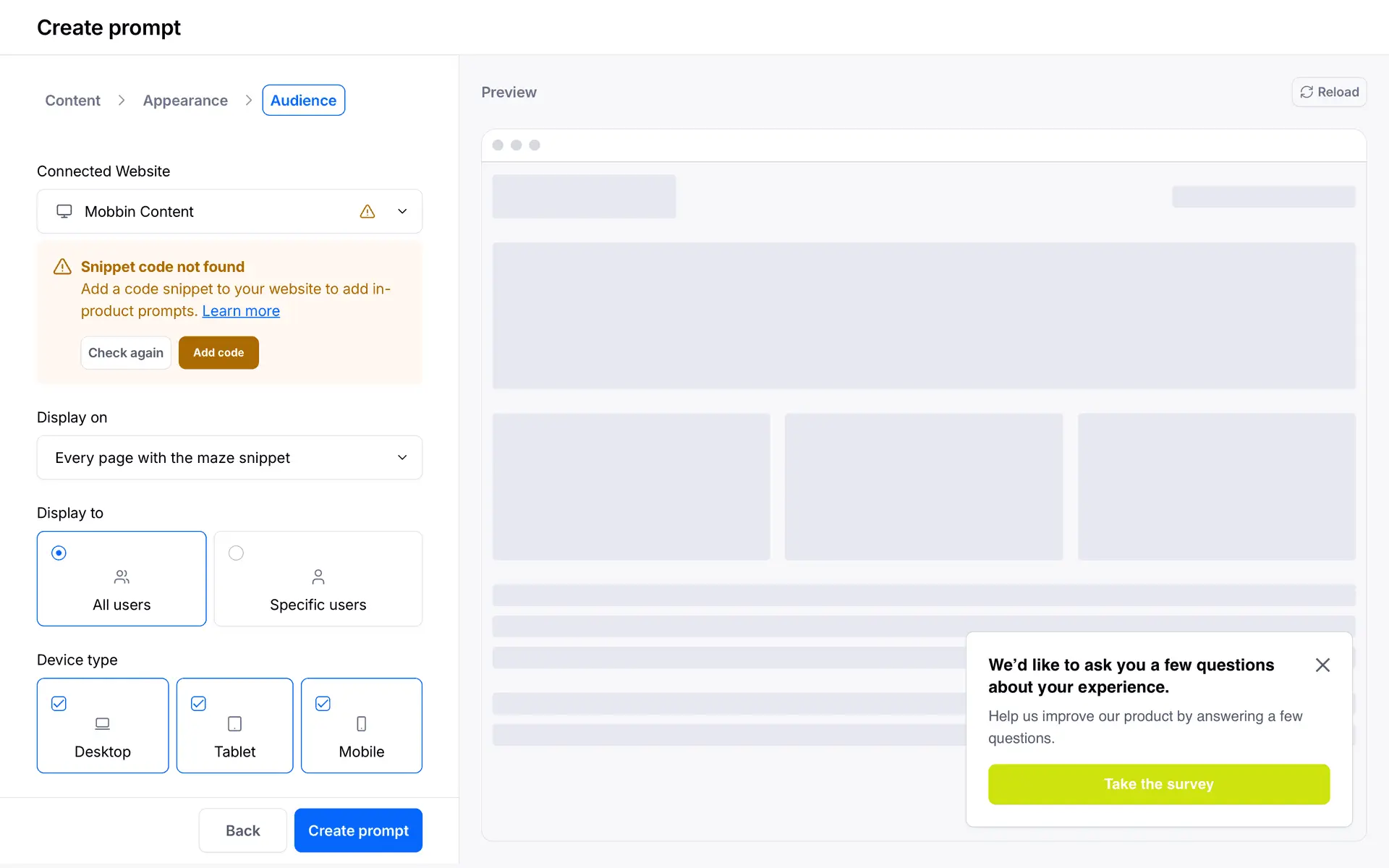Screen dimensions: 1389x868
Task: Open the Display on dropdown
Action: coord(229,457)
